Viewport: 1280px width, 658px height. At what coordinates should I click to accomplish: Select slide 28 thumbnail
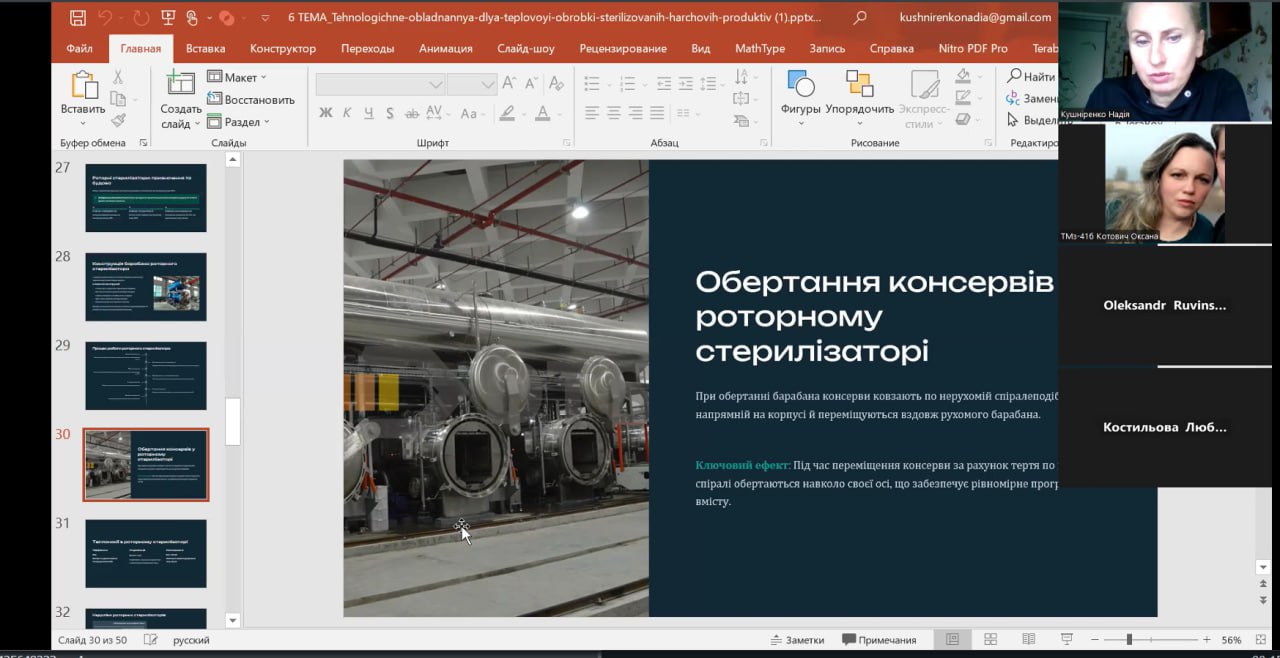pos(146,286)
